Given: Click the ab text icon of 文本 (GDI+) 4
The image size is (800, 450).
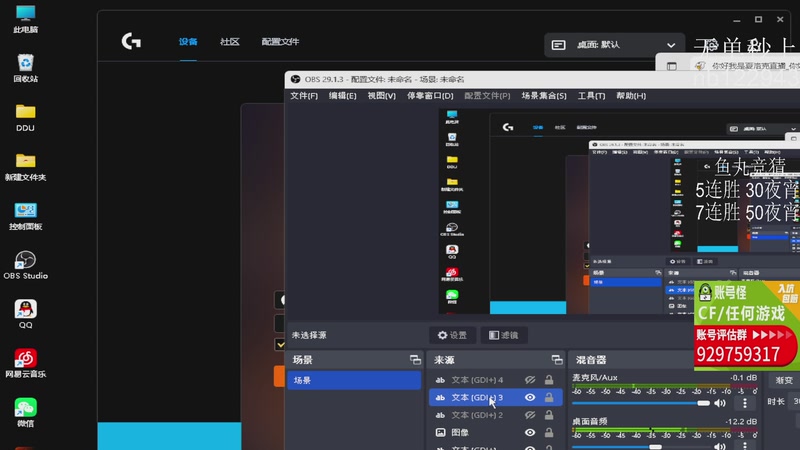Looking at the screenshot, I should click(x=440, y=380).
